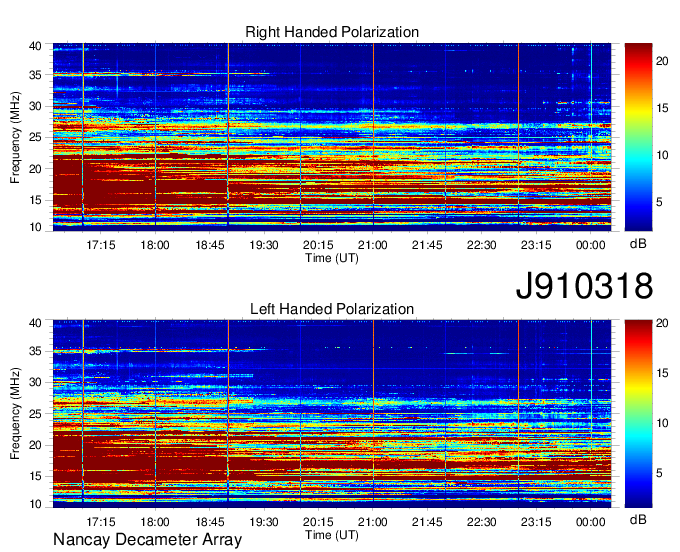This screenshot has width=680, height=552.
Task: Click the 22:30 tick of the left-handed plot
Action: point(481,522)
